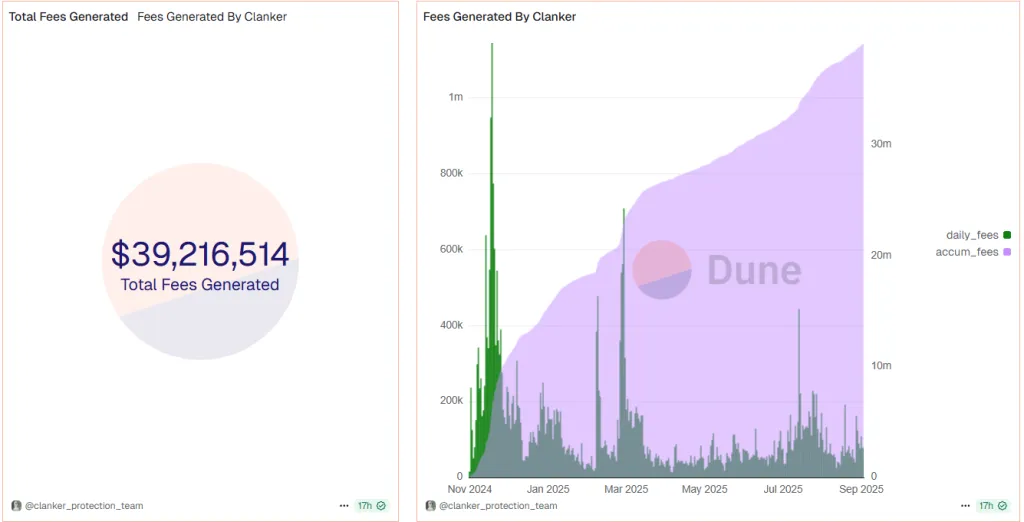
Task: Click the Jan 2025 x-axis label
Action: pos(548,489)
